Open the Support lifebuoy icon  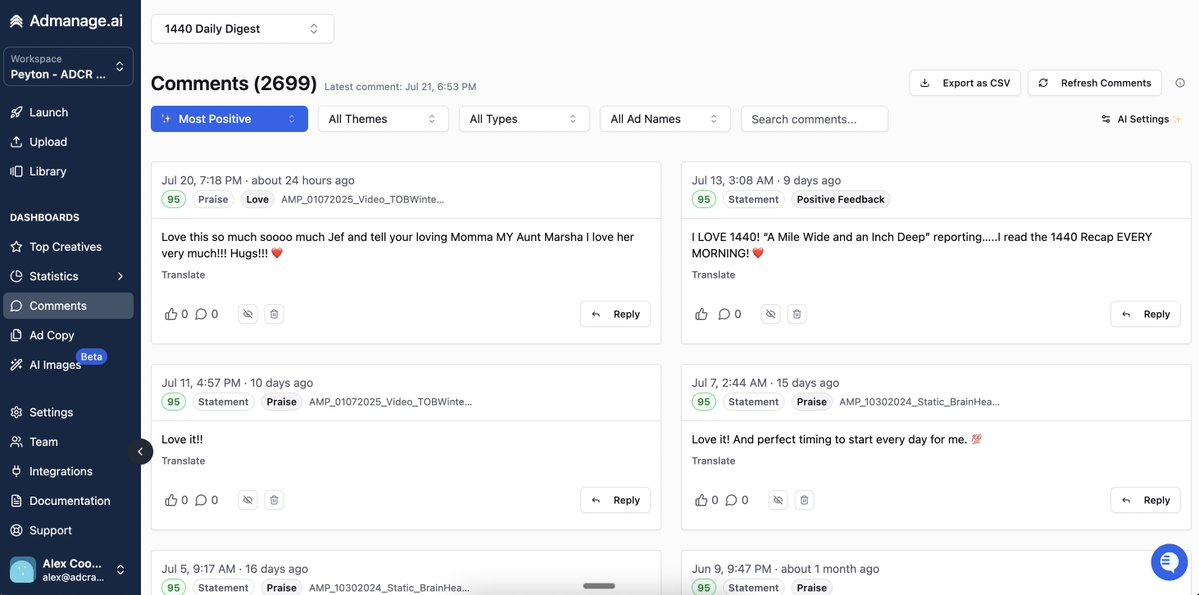pyautogui.click(x=16, y=530)
